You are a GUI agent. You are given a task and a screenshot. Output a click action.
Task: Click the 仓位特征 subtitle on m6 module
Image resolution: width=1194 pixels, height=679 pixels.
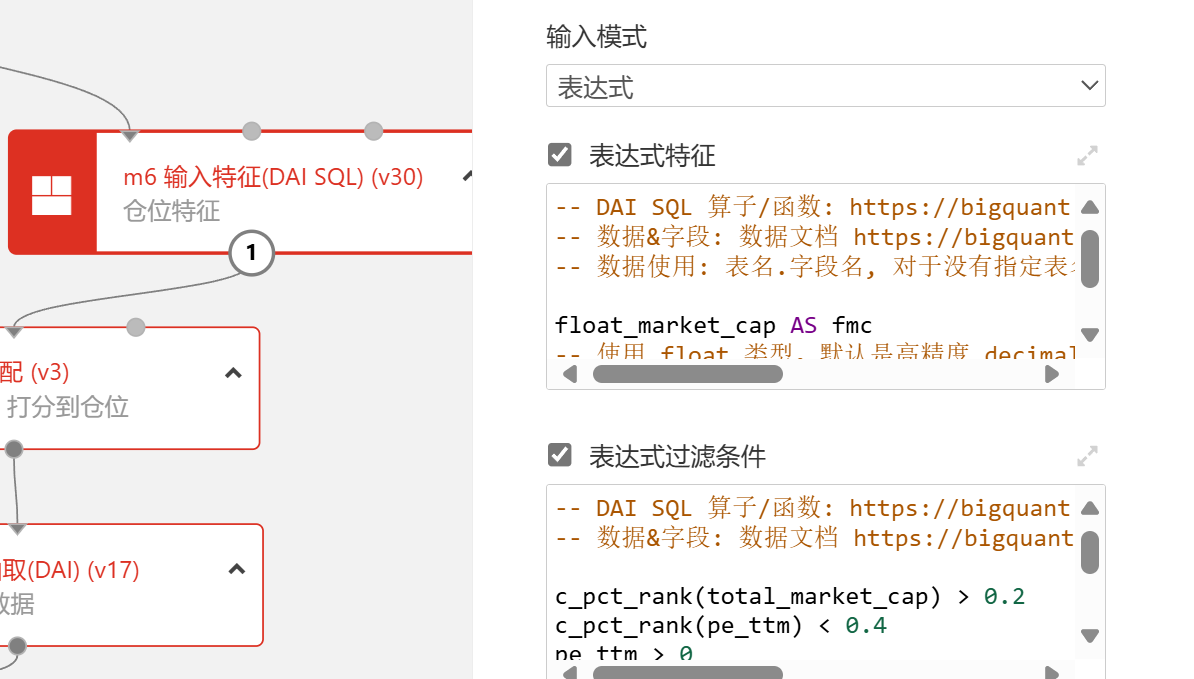tap(171, 211)
